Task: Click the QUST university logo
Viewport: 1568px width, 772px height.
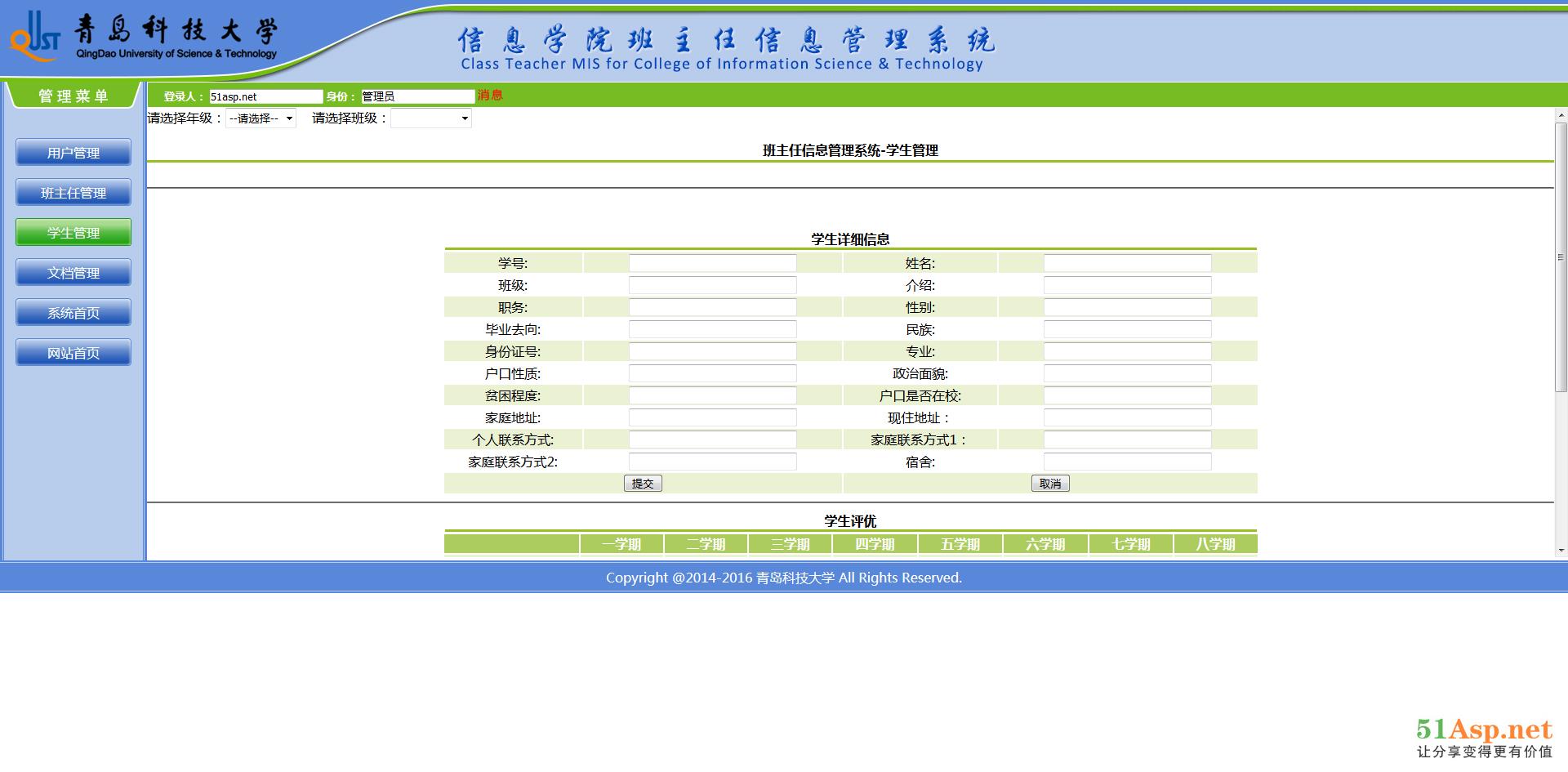Action: click(x=34, y=37)
